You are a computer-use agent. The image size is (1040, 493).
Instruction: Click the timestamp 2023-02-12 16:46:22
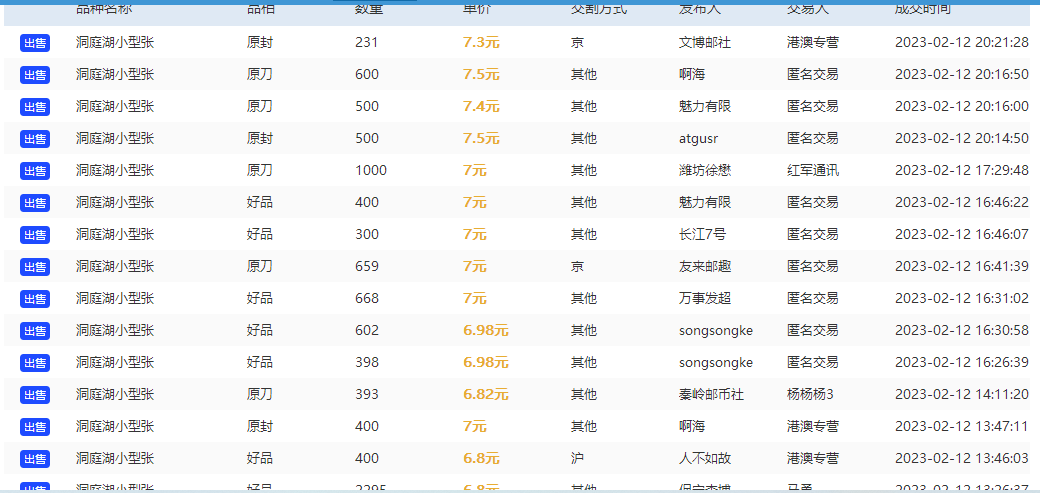click(962, 202)
